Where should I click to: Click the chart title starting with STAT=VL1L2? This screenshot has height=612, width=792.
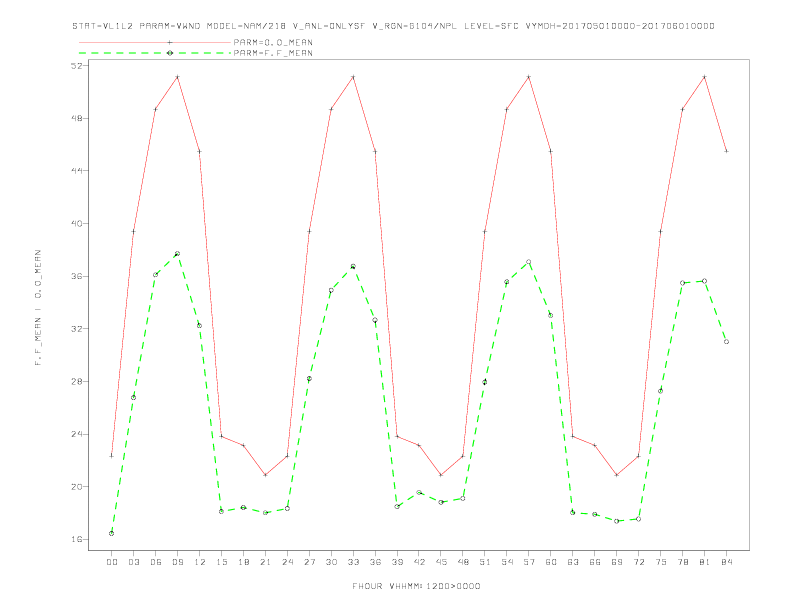pos(393,26)
